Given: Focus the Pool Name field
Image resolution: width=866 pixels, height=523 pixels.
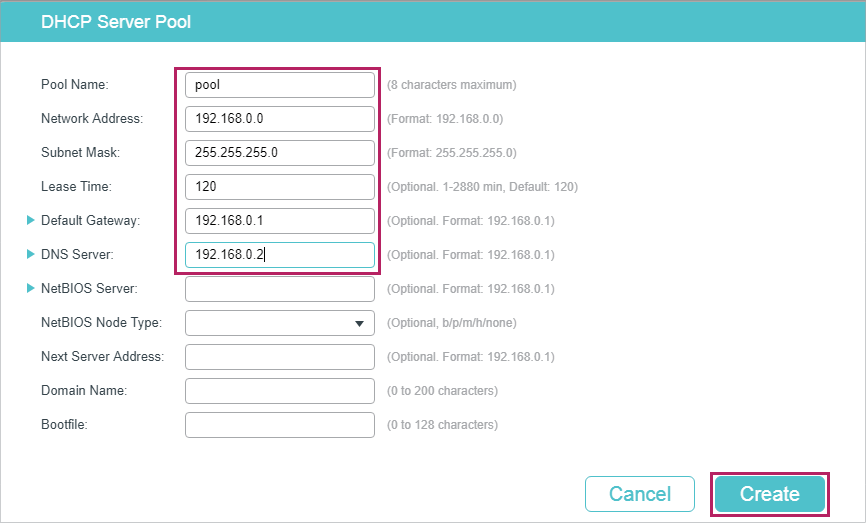Looking at the screenshot, I should tap(279, 85).
